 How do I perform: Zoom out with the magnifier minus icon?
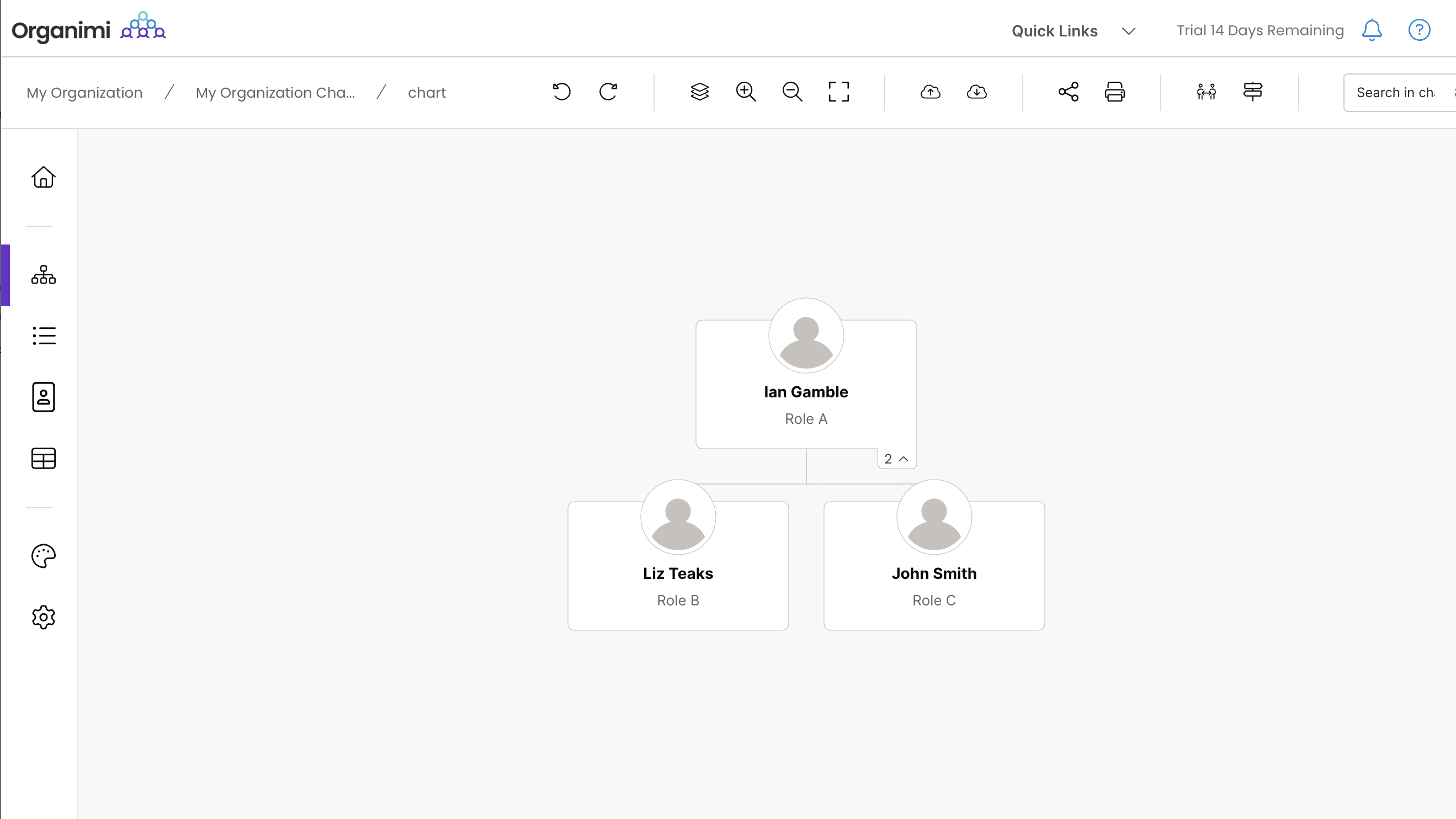coord(792,92)
